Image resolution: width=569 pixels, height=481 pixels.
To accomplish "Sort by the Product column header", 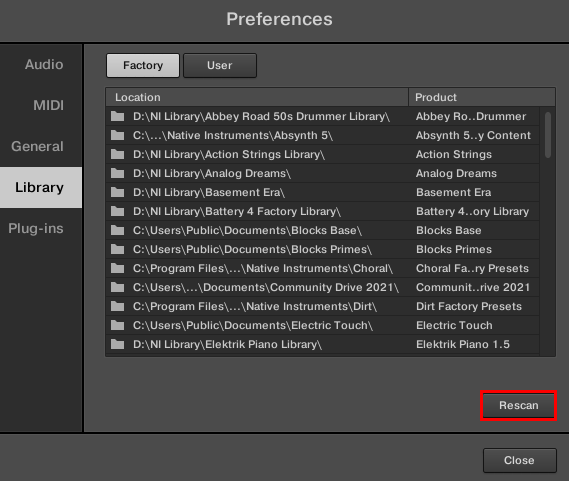I will (x=482, y=97).
